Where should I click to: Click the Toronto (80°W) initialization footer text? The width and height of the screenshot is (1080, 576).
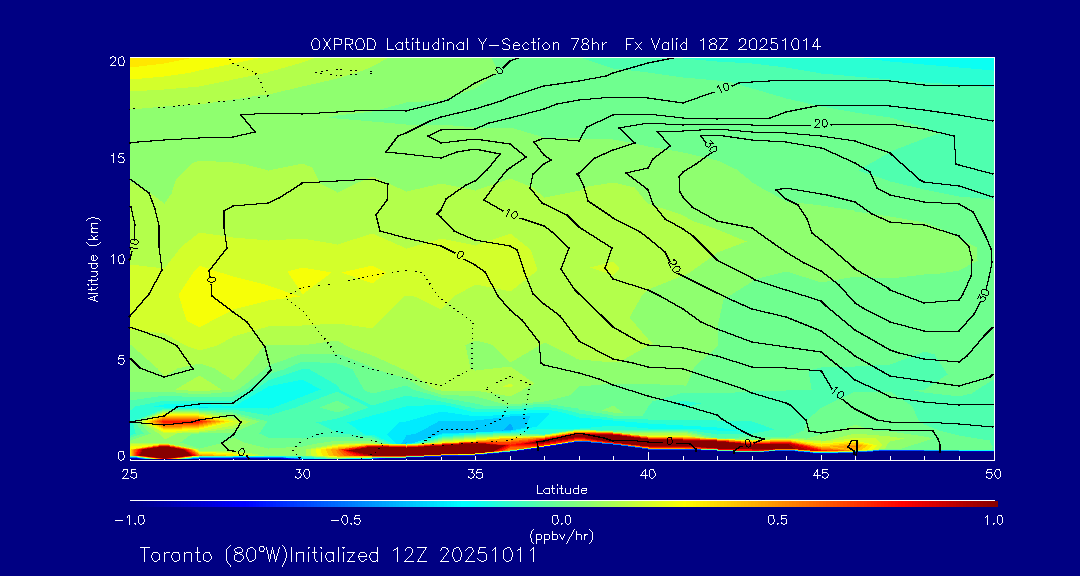click(x=338, y=555)
